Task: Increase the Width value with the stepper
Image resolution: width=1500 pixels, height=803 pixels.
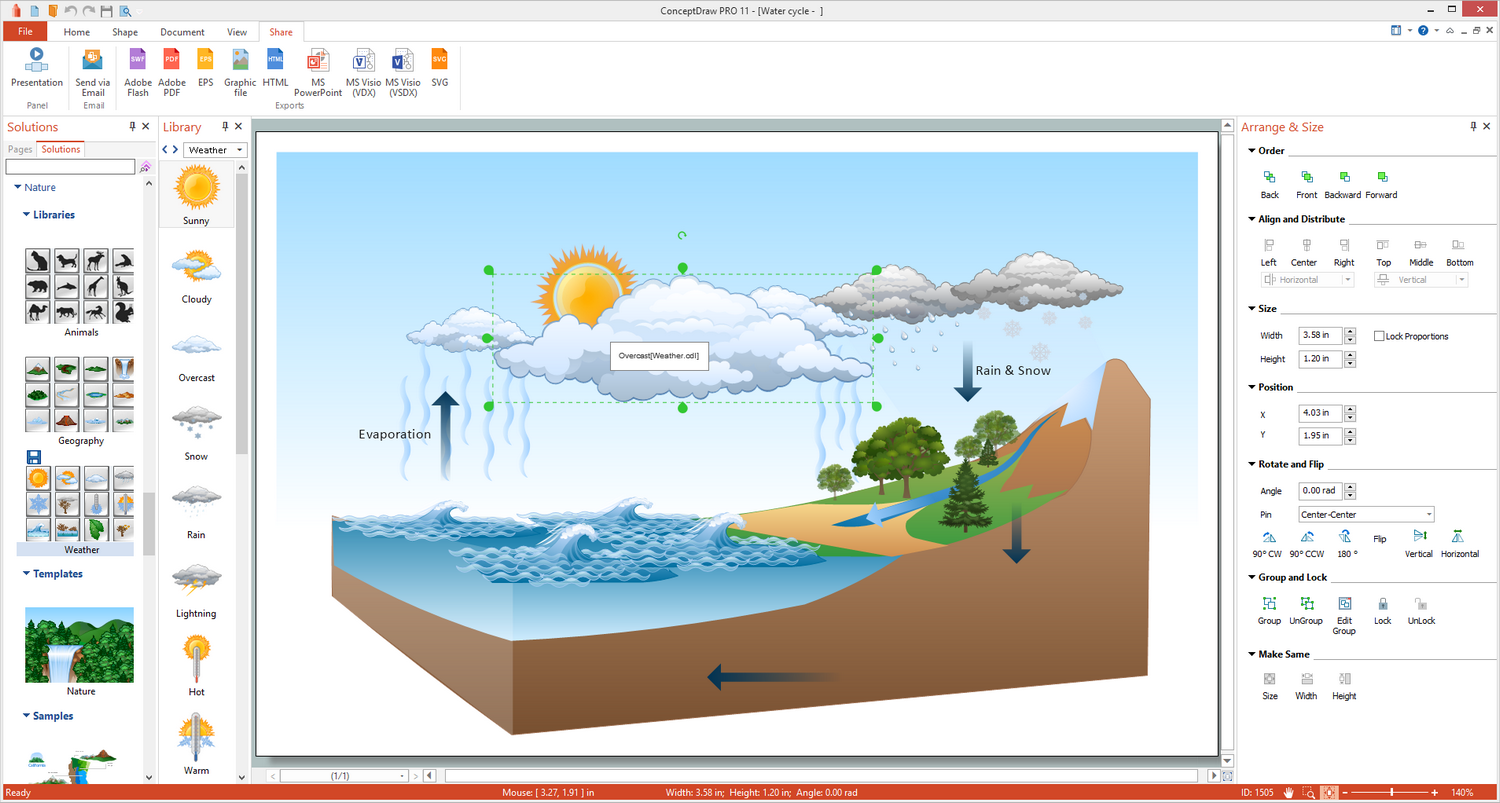Action: tap(1350, 332)
